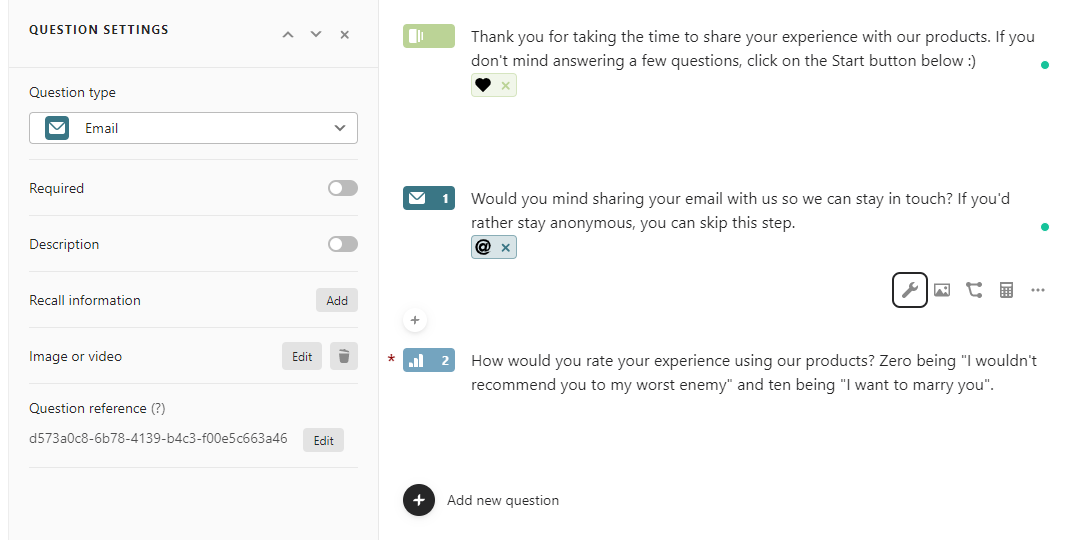Select the welcome screen question badge
Screen dimensions: 1075x540
pos(428,37)
